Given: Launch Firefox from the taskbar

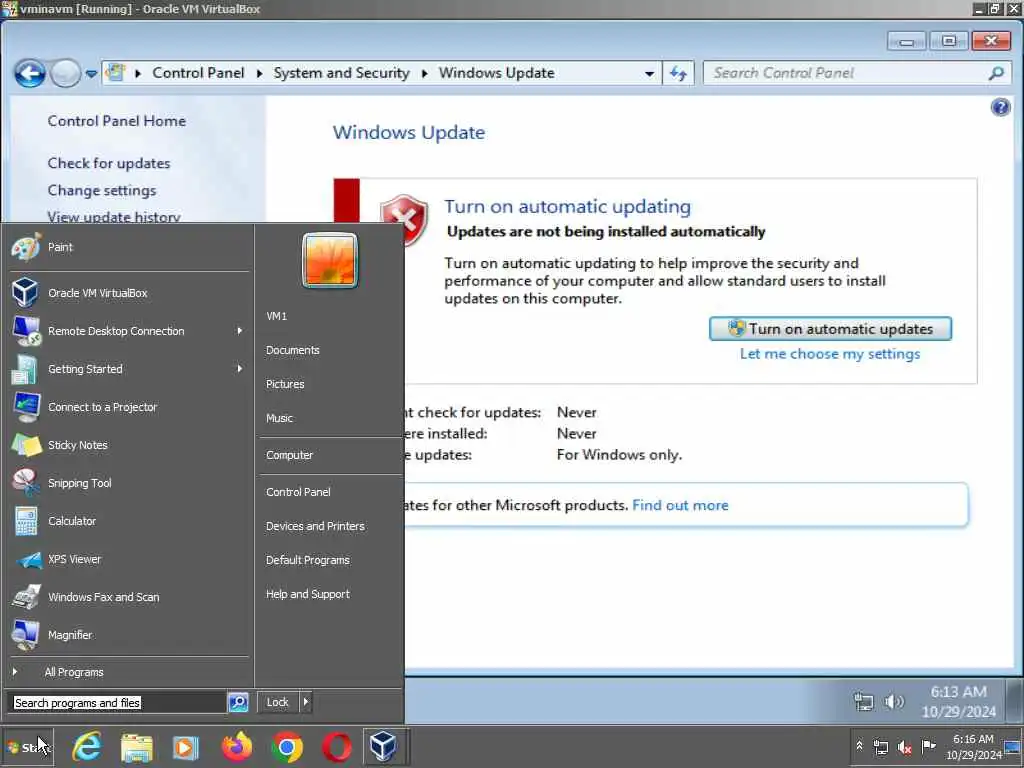Looking at the screenshot, I should point(236,747).
